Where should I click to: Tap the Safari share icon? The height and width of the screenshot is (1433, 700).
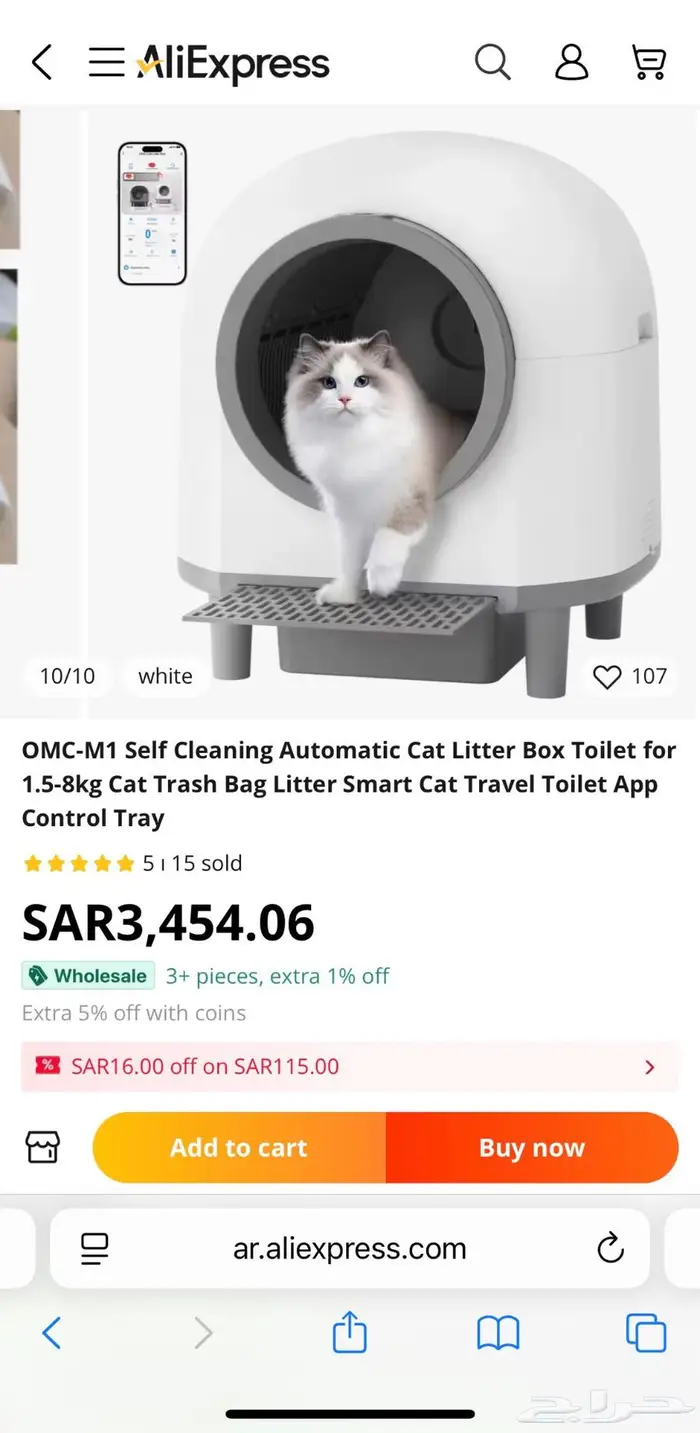tap(349, 1333)
